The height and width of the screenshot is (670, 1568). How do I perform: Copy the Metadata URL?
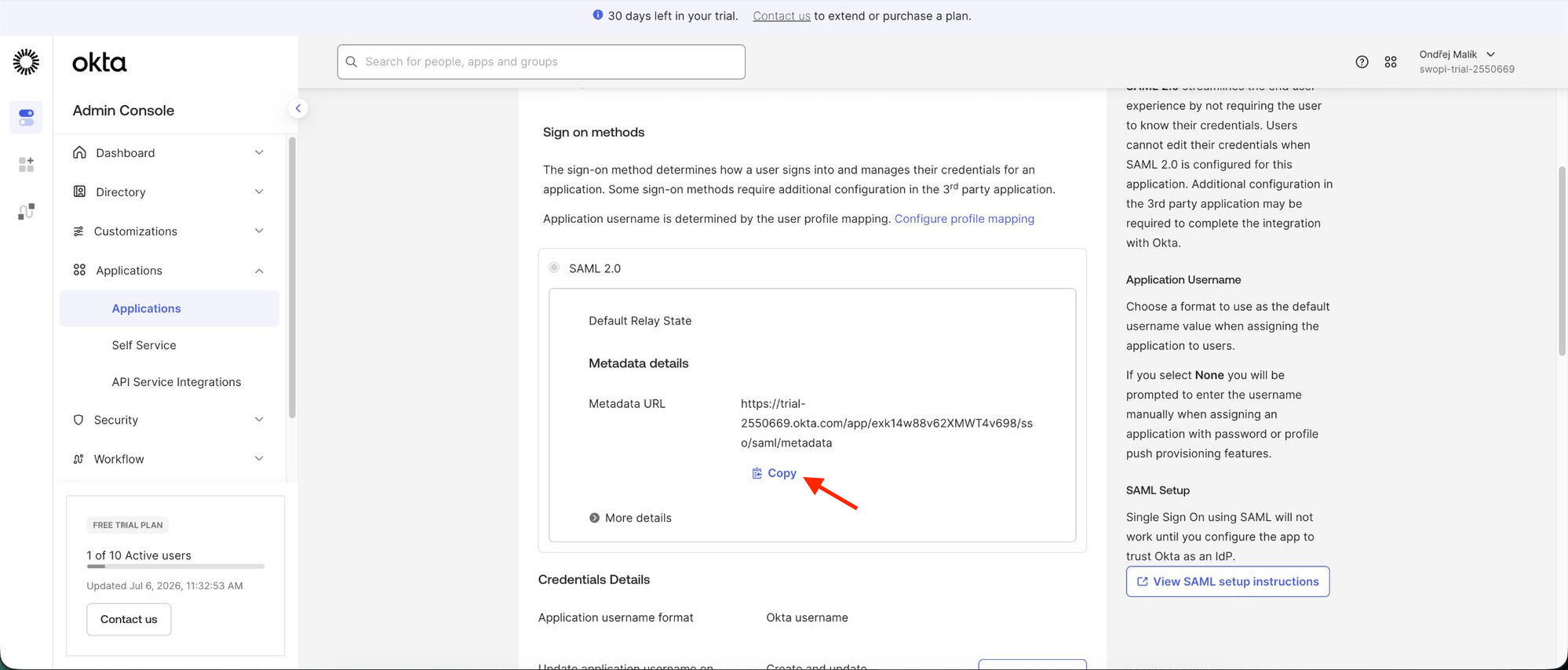pos(774,473)
